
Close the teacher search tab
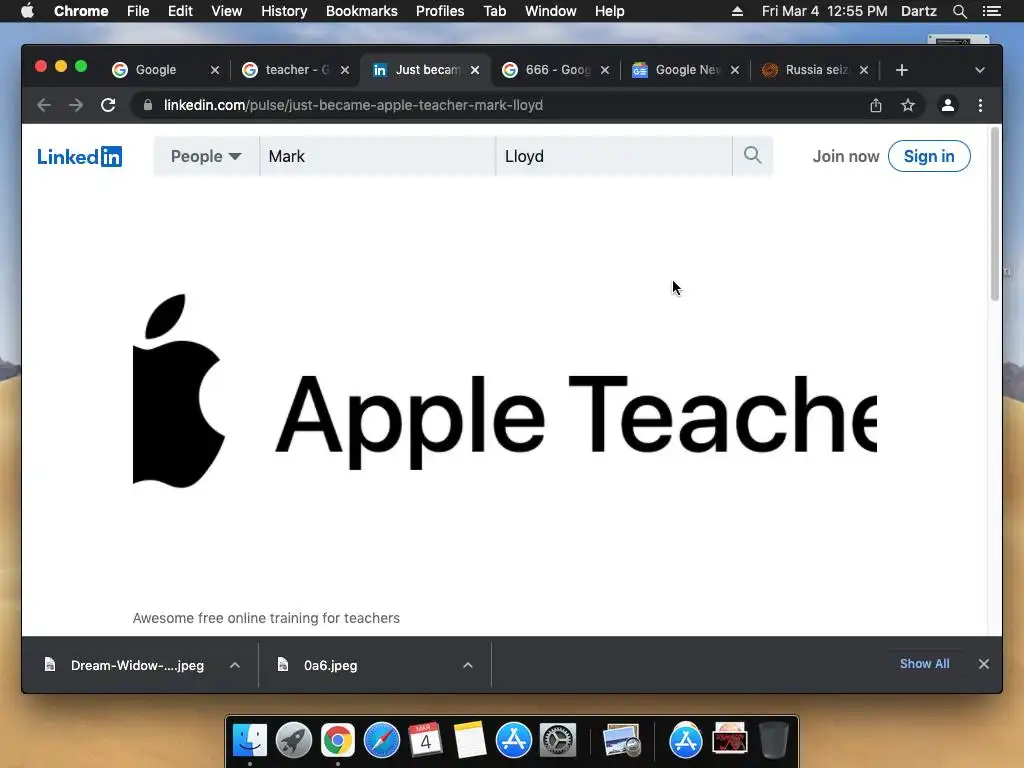click(x=345, y=70)
